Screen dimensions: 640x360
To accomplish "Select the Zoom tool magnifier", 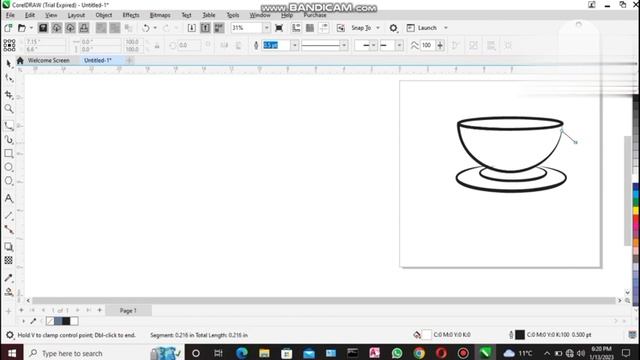I will pyautogui.click(x=9, y=109).
